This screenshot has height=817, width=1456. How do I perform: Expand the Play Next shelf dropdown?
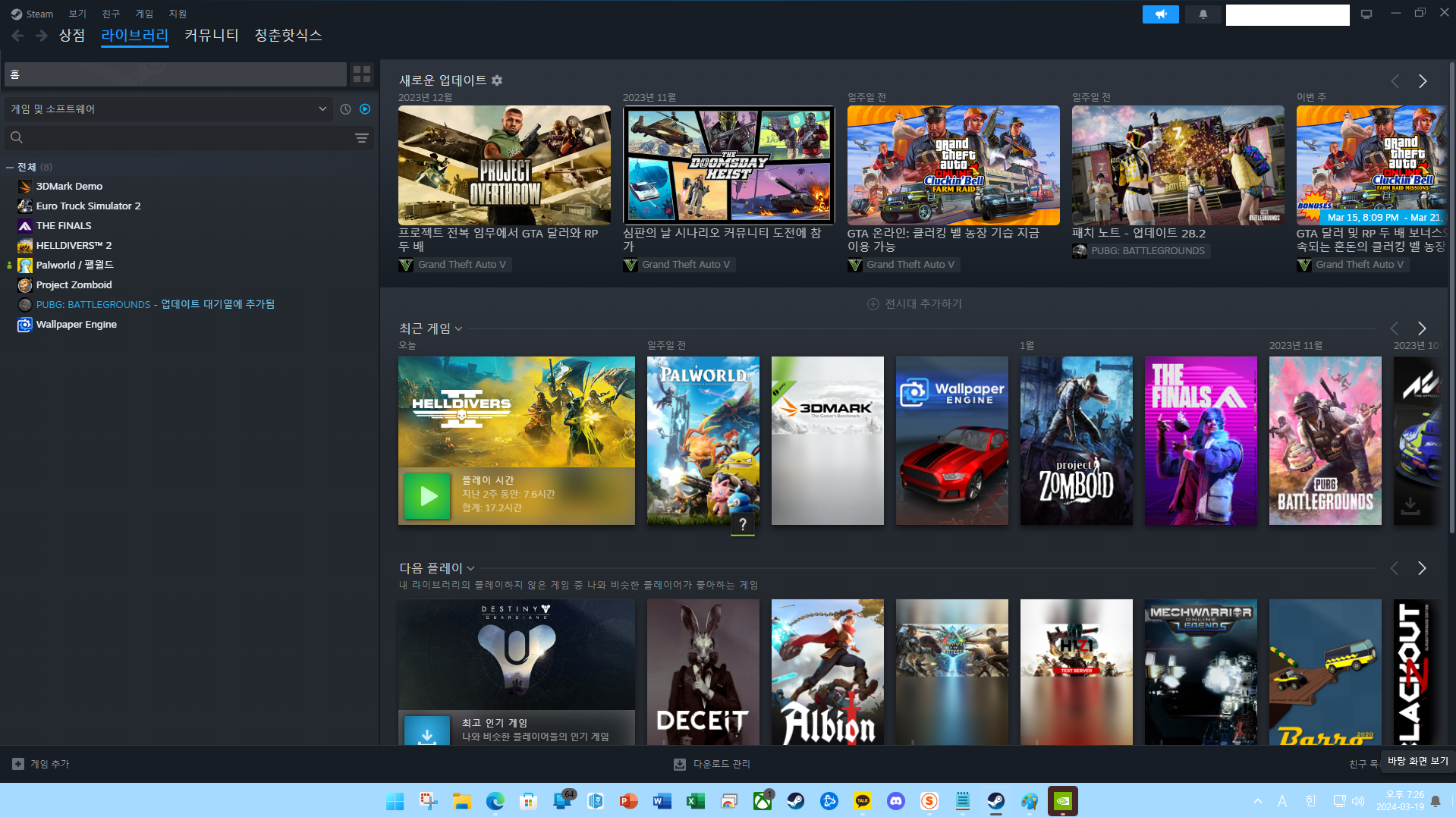[x=470, y=568]
